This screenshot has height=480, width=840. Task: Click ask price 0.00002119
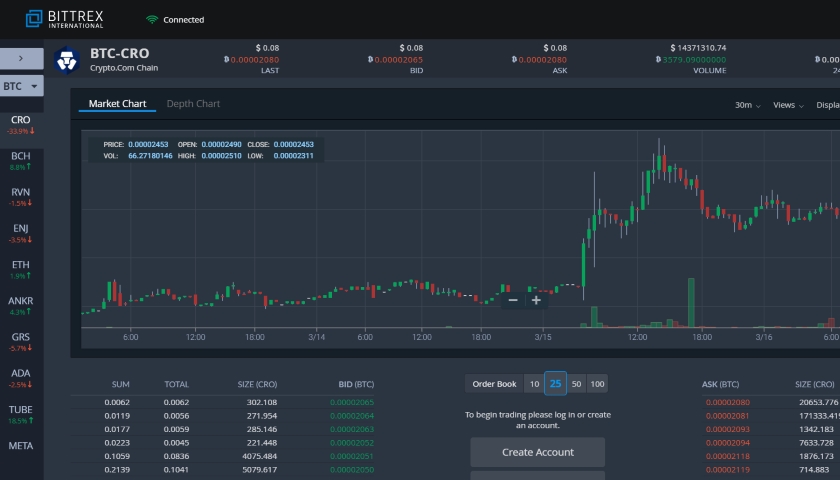(728, 470)
